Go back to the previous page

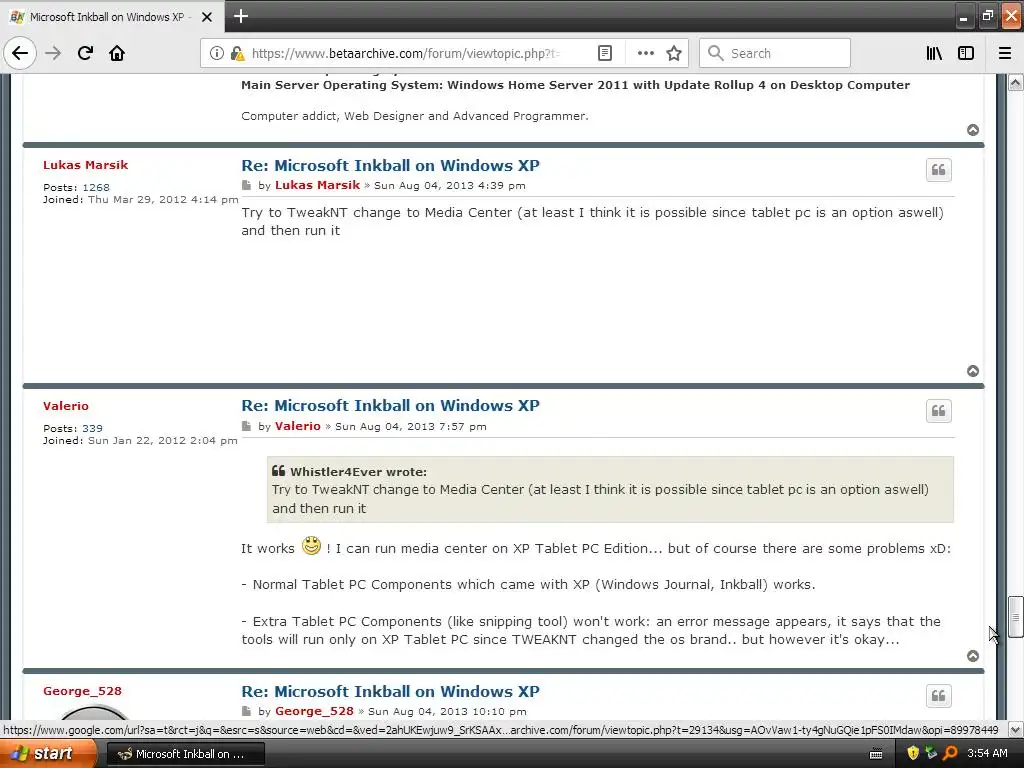coord(20,53)
